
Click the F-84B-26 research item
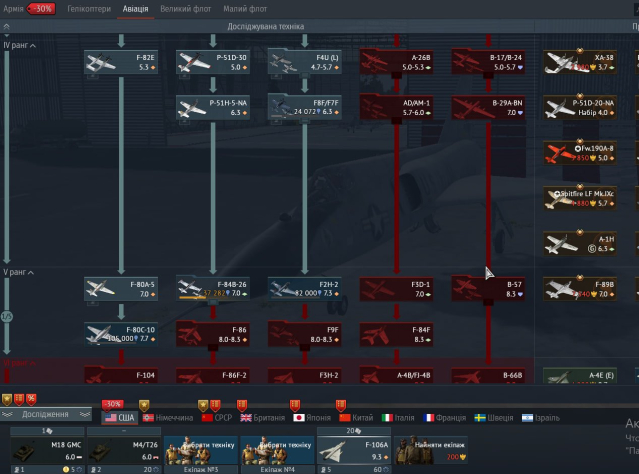point(213,289)
